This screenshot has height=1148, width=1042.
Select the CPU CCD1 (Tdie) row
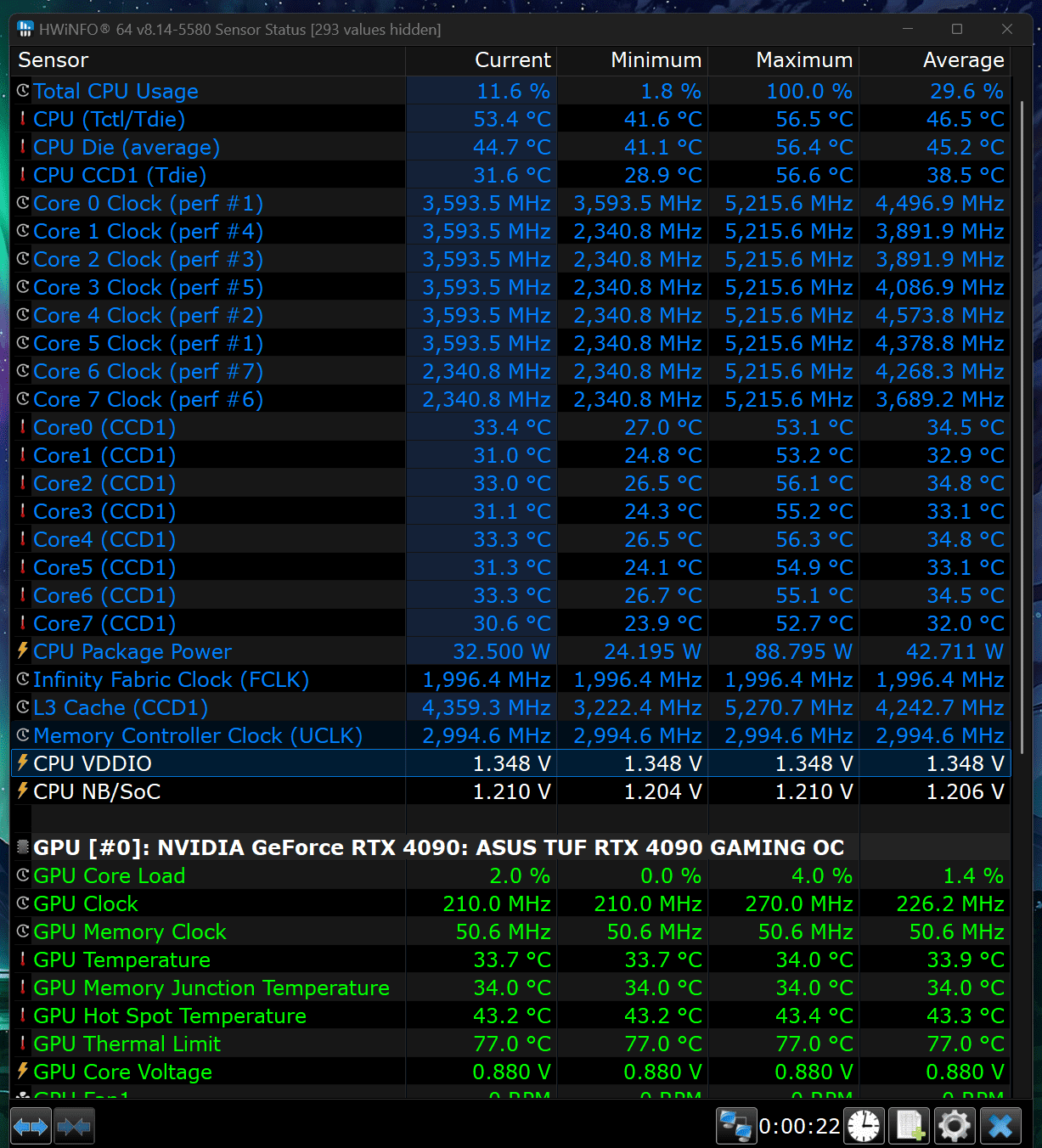point(510,175)
